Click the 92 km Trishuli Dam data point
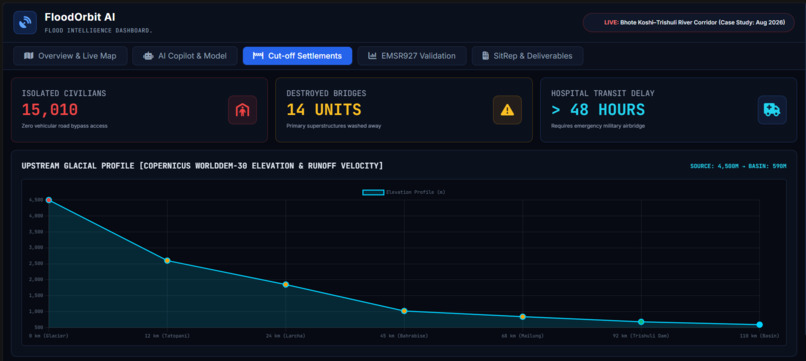 pyautogui.click(x=641, y=322)
